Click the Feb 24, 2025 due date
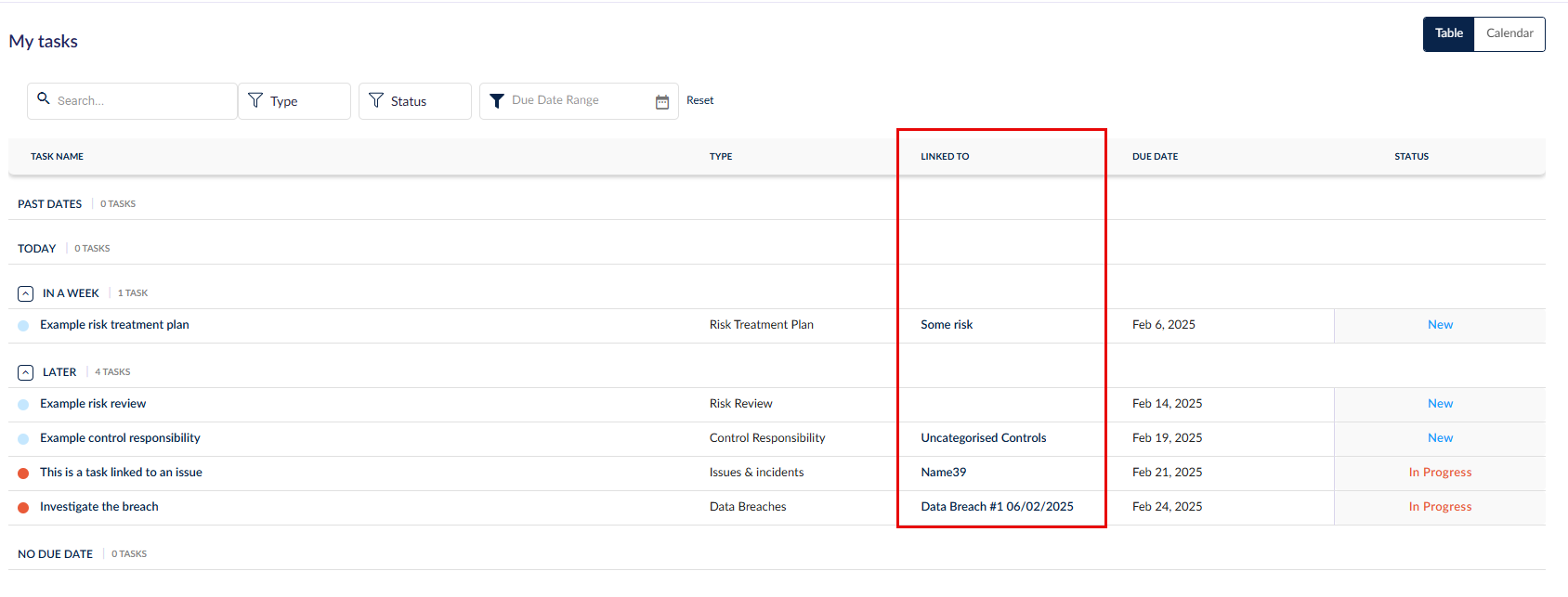 [1168, 507]
